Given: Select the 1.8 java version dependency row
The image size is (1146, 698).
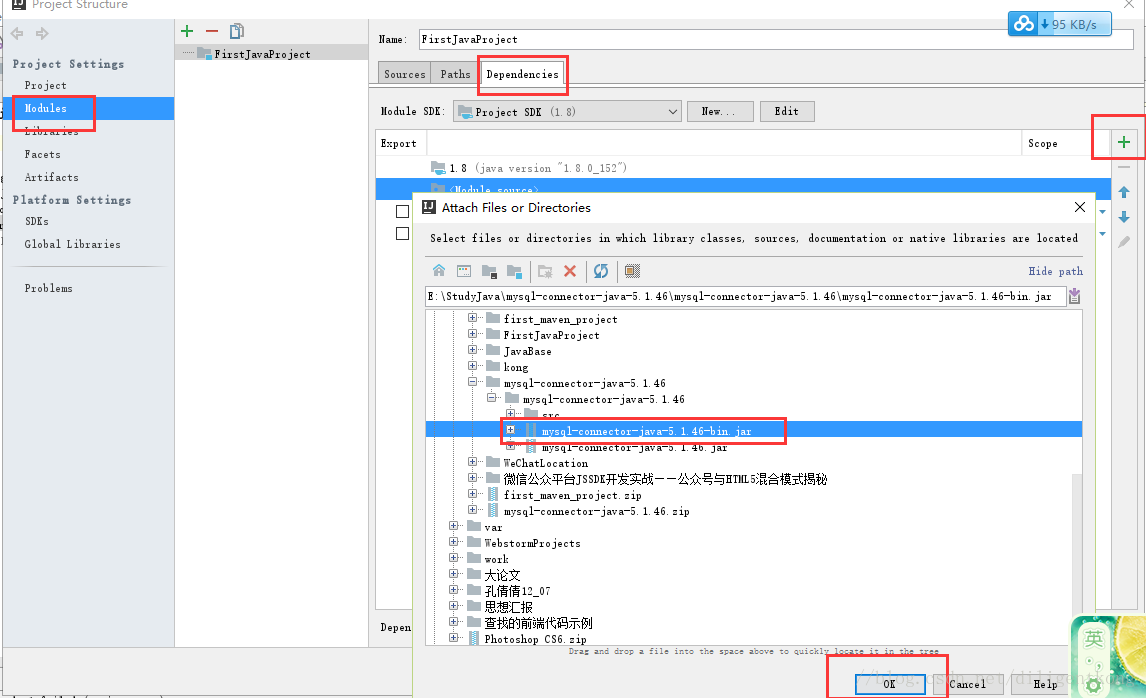Looking at the screenshot, I should click(743, 167).
